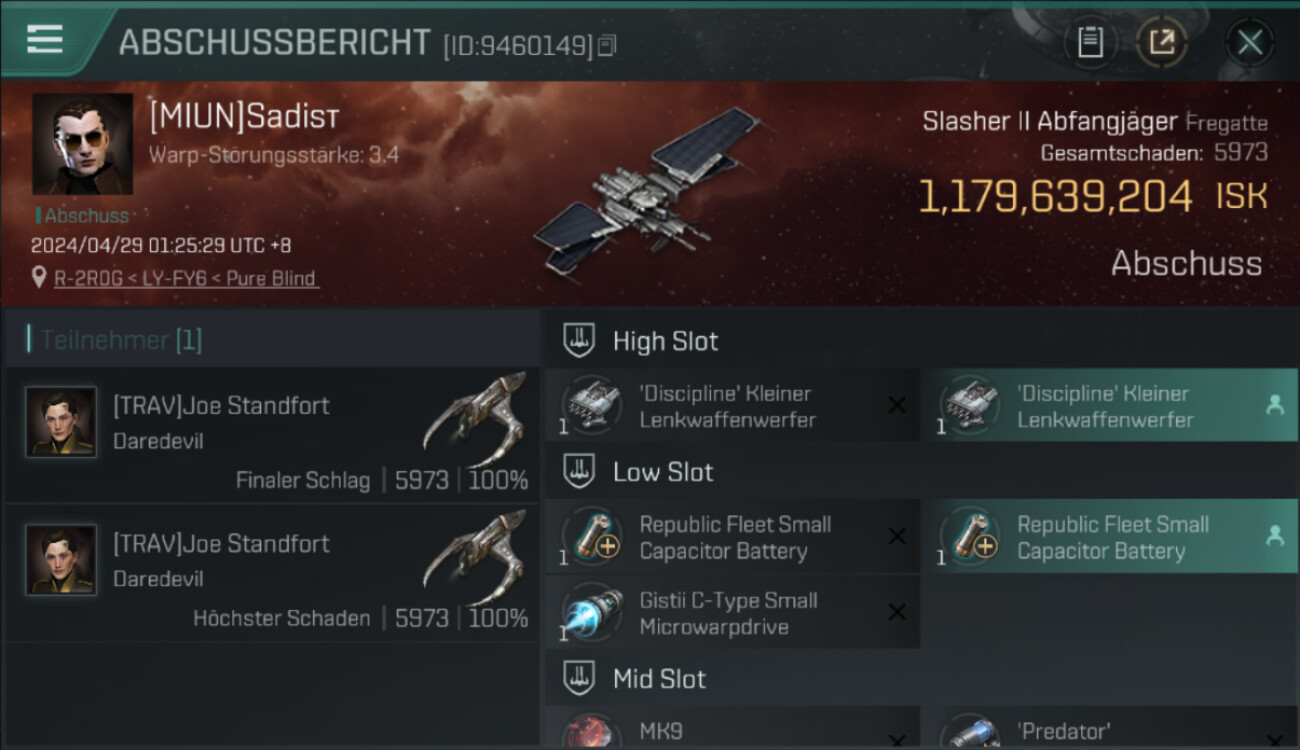The width and height of the screenshot is (1300, 750).
Task: Collapse the High Slot section
Action: pos(579,341)
